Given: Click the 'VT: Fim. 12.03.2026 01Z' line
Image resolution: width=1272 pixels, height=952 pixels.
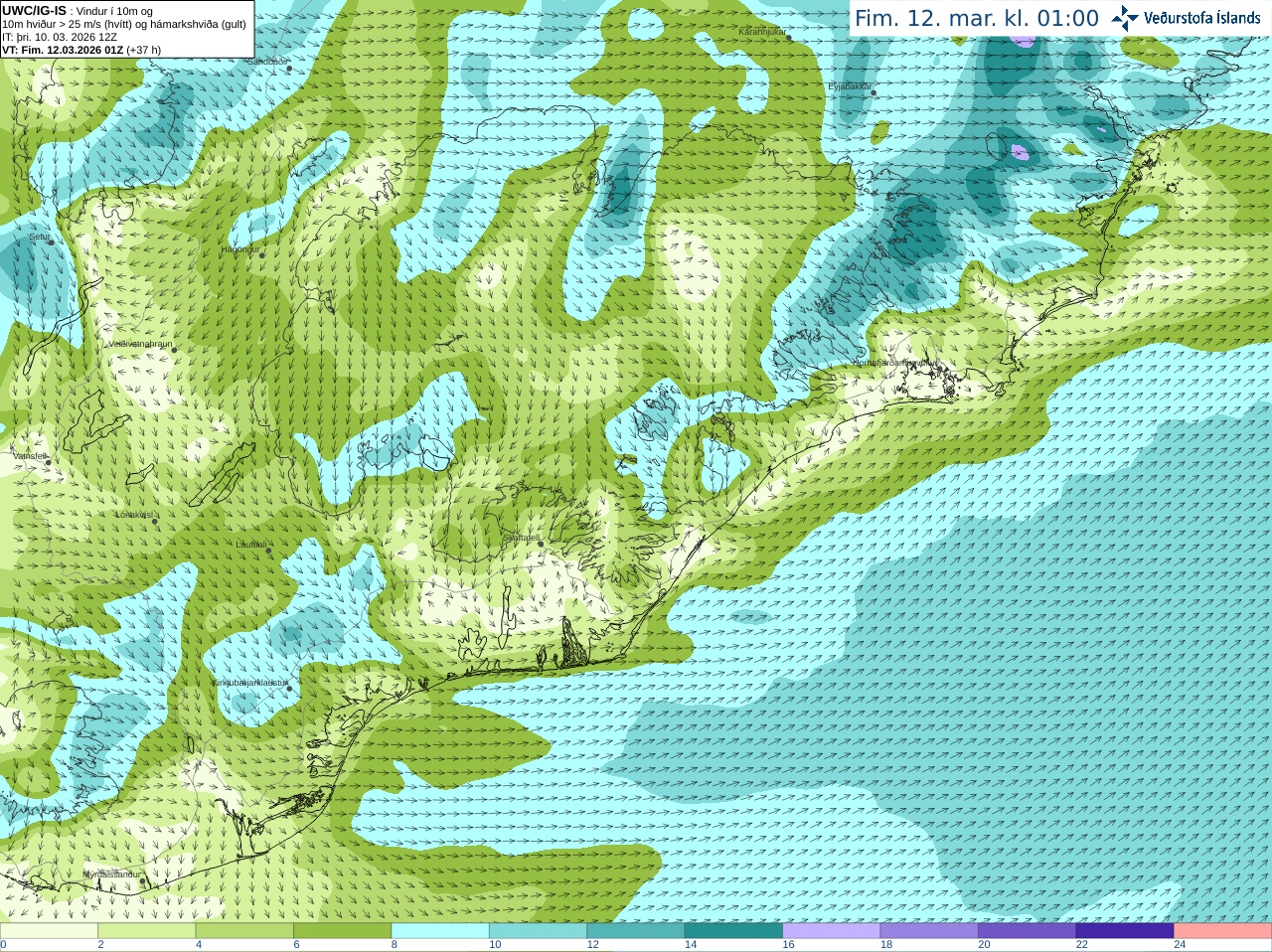Looking at the screenshot, I should click(x=63, y=50).
